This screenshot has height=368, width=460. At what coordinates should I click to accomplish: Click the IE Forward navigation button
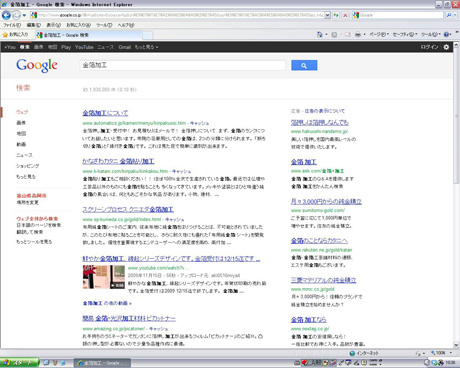tap(16, 15)
